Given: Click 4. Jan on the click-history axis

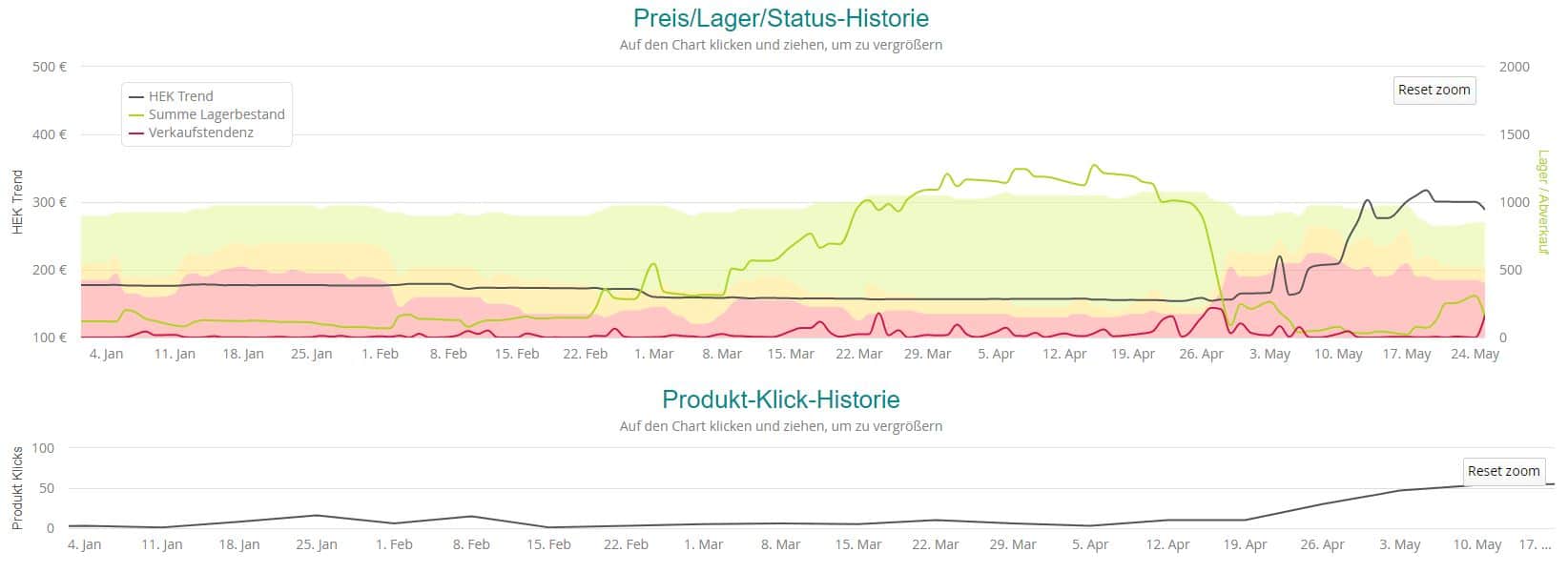Looking at the screenshot, I should point(84,544).
